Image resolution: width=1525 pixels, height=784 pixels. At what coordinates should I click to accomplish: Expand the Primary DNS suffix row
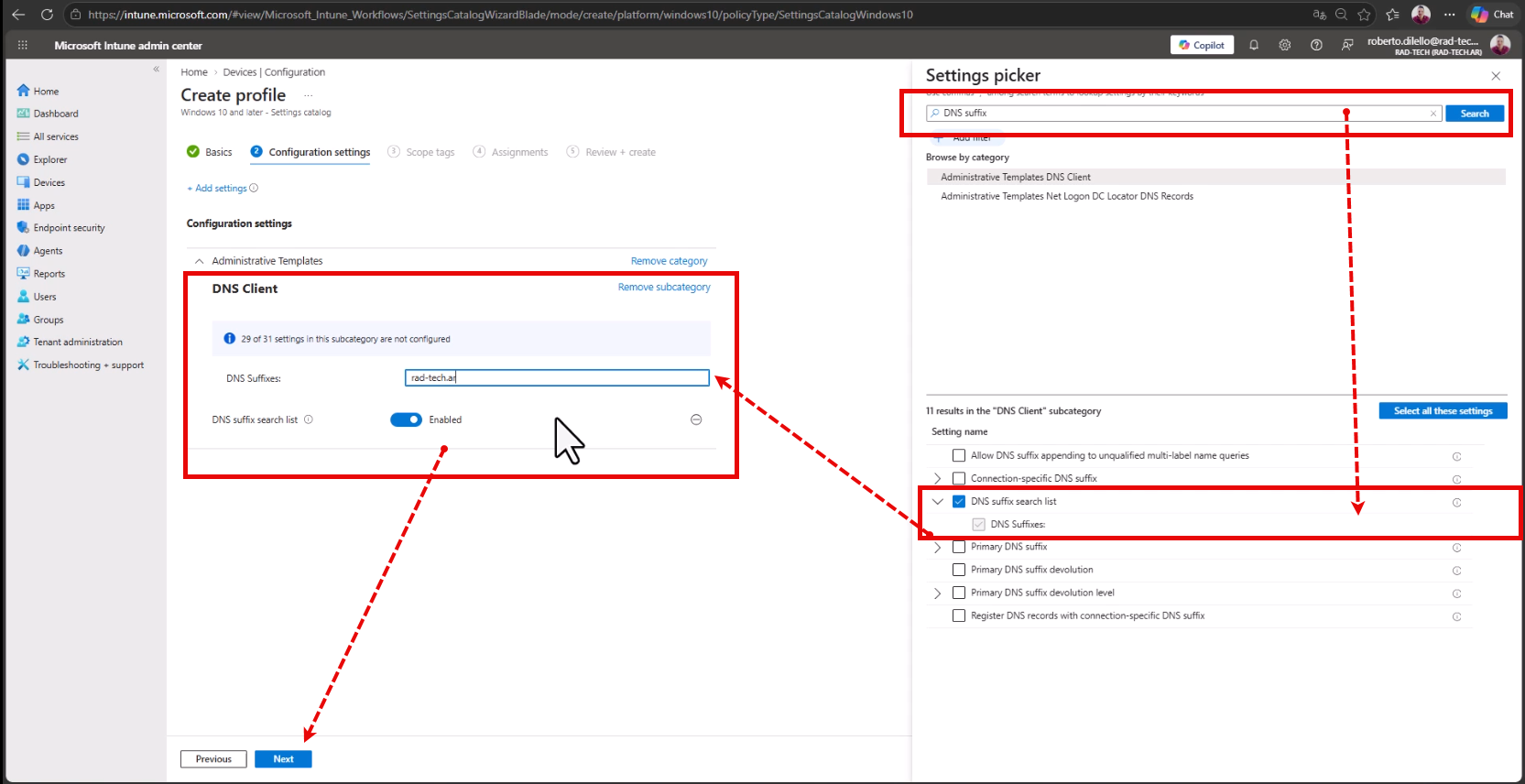[x=937, y=547]
